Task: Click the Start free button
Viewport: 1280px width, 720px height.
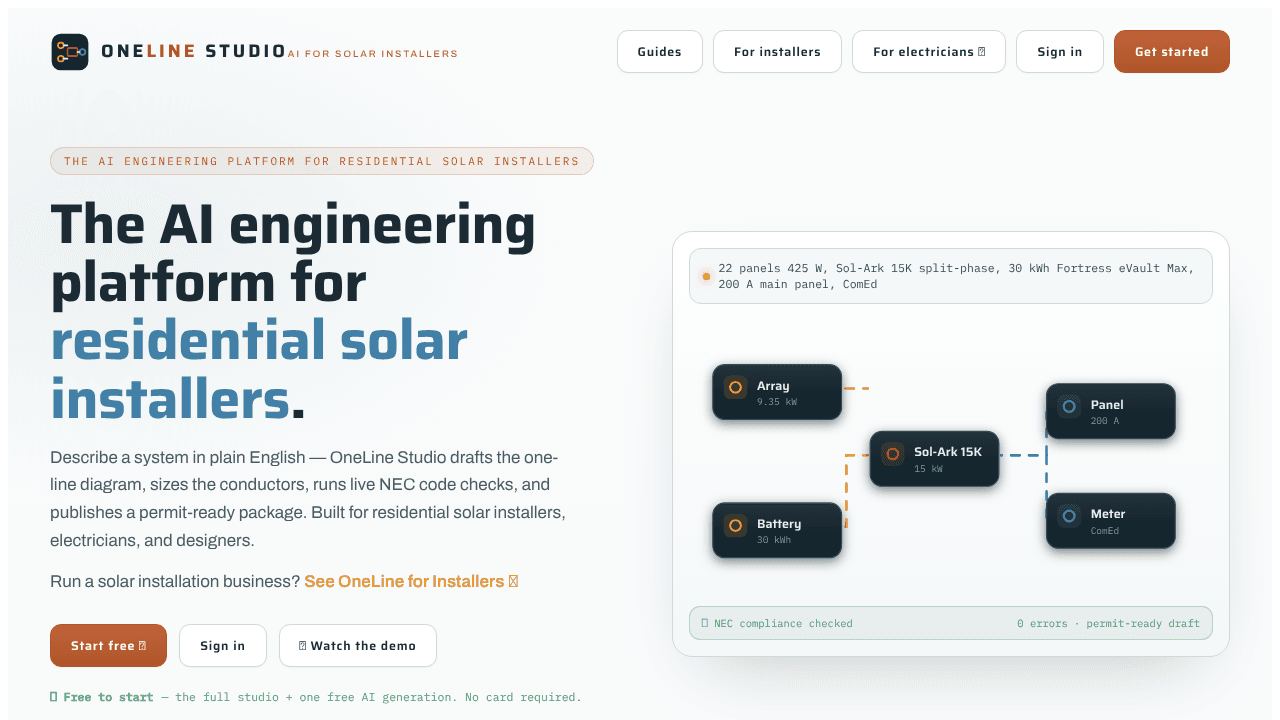Action: [108, 646]
